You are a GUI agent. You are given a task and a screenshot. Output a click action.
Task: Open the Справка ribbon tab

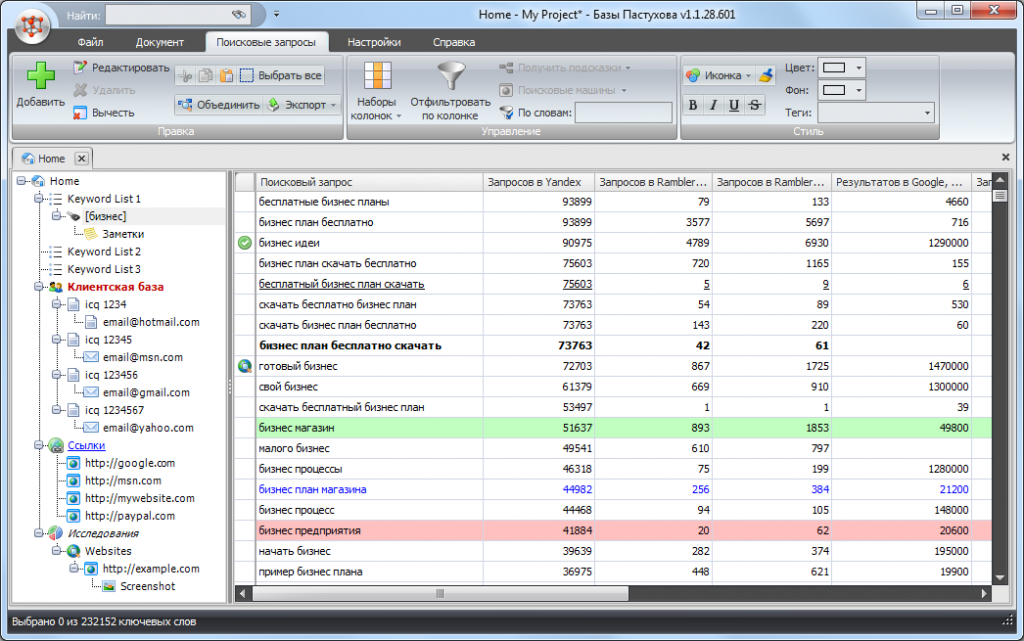tap(454, 42)
